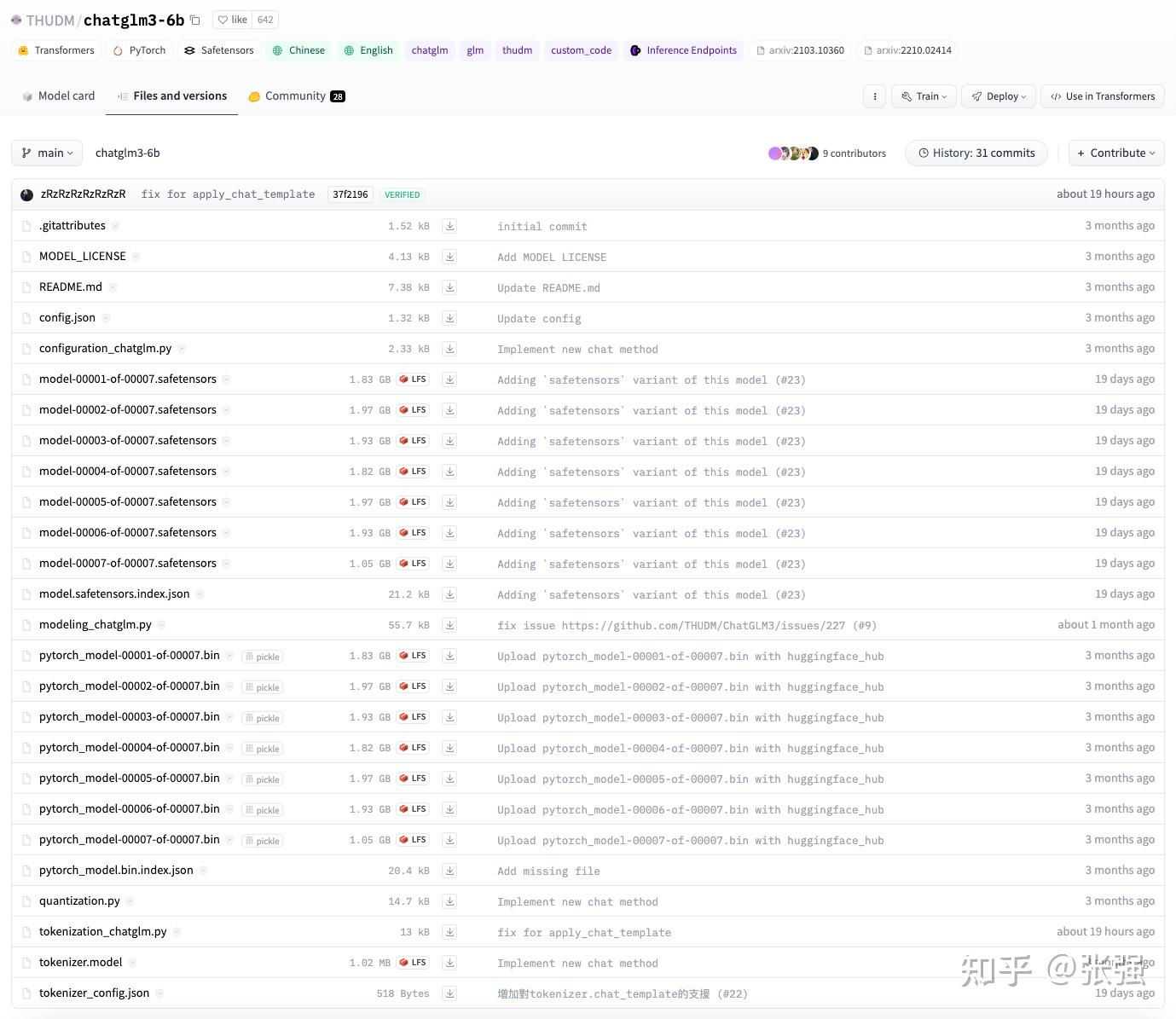Click the pickle badge on pytorch_model-00001-of-00007.bin

point(262,656)
